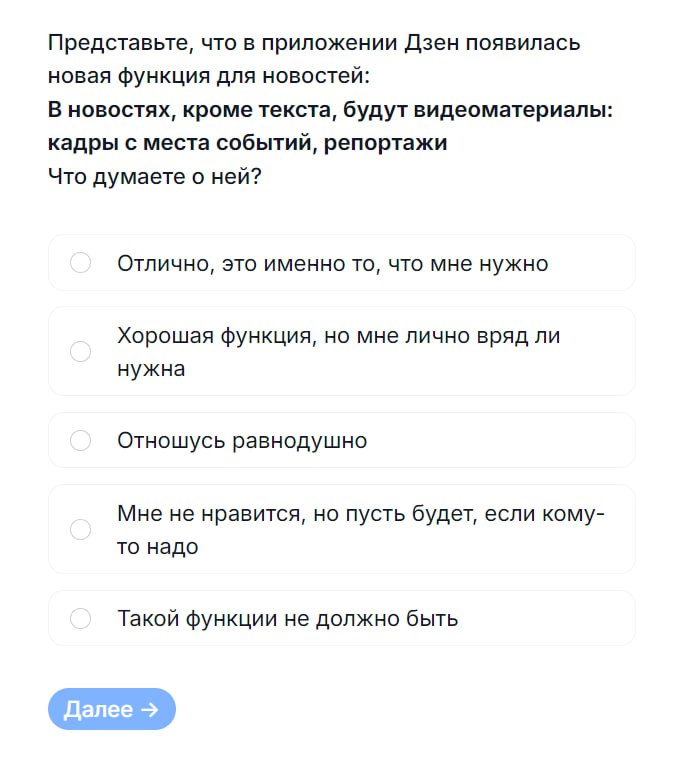Click the intro line "Представьте, что в приложении Дзен"

click(313, 43)
